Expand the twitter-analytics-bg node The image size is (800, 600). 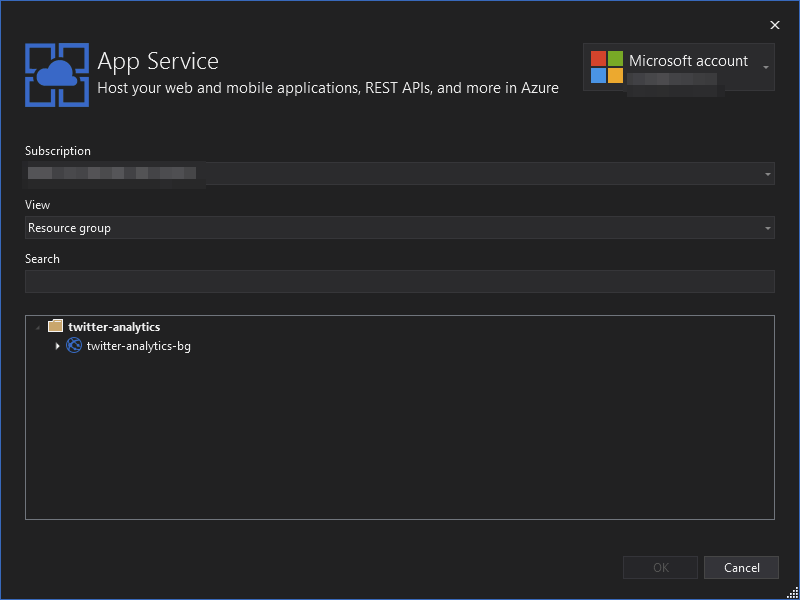coord(57,346)
